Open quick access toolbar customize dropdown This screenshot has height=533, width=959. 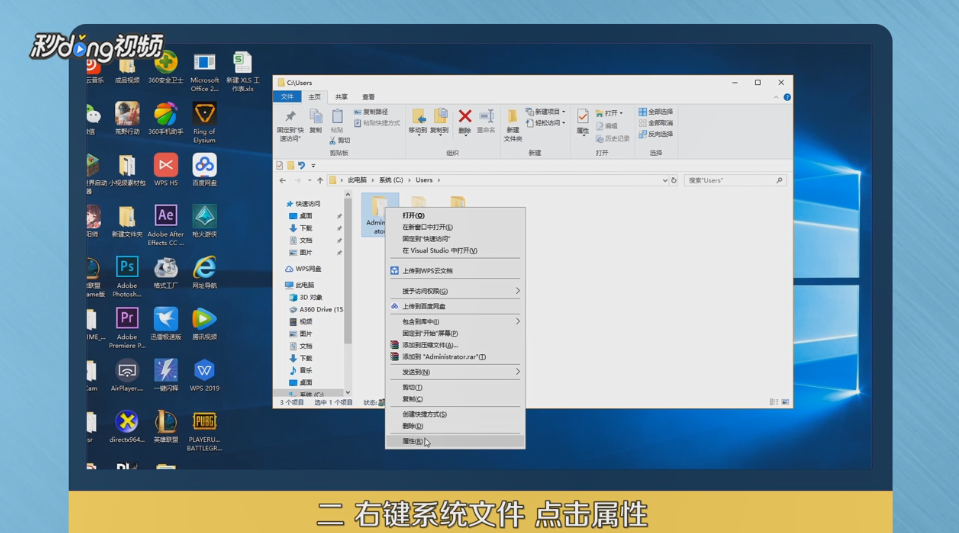(x=313, y=165)
